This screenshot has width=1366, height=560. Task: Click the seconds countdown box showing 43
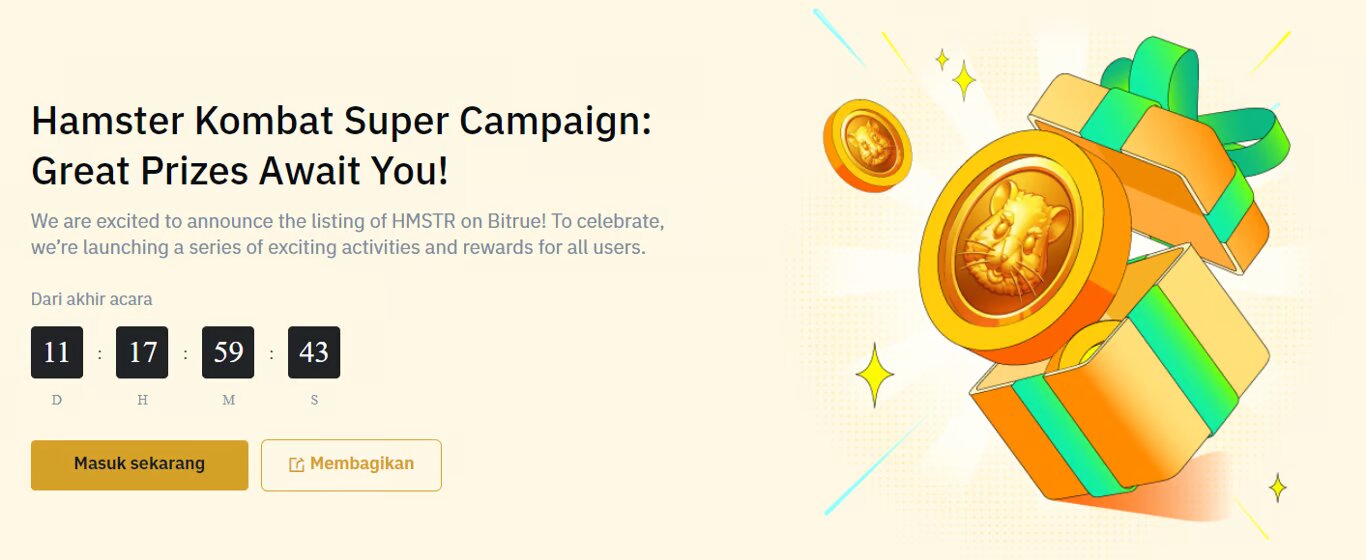[x=314, y=352]
